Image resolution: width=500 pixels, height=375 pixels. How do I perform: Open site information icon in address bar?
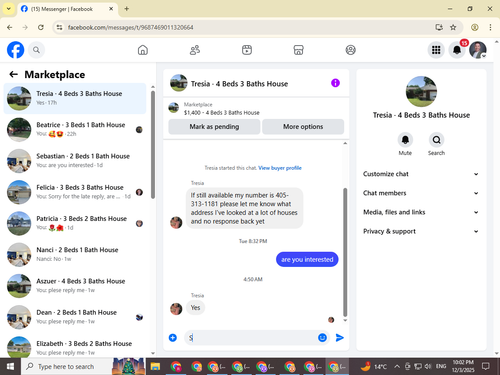[x=59, y=27]
